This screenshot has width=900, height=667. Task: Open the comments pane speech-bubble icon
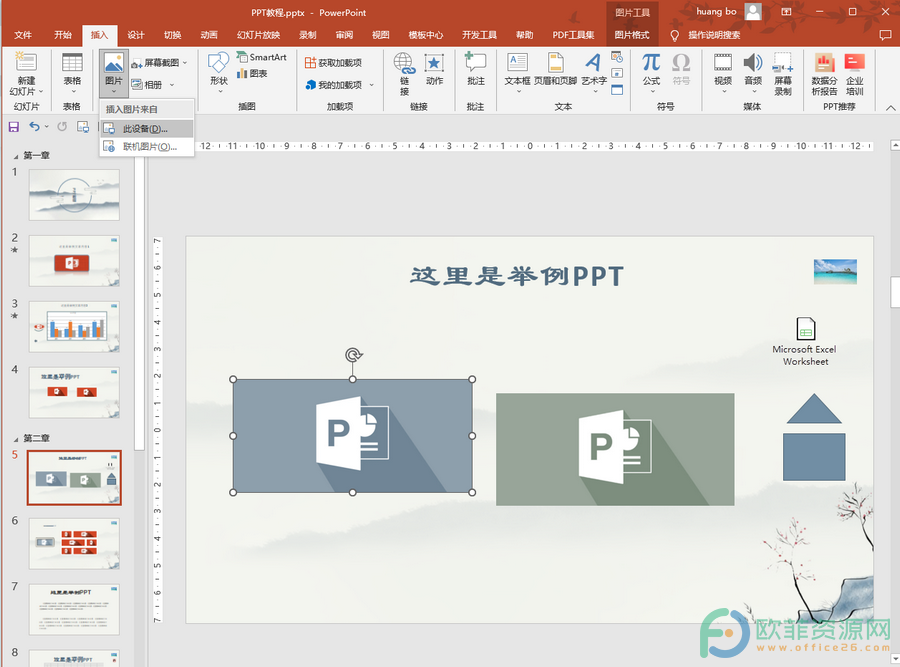[x=885, y=35]
